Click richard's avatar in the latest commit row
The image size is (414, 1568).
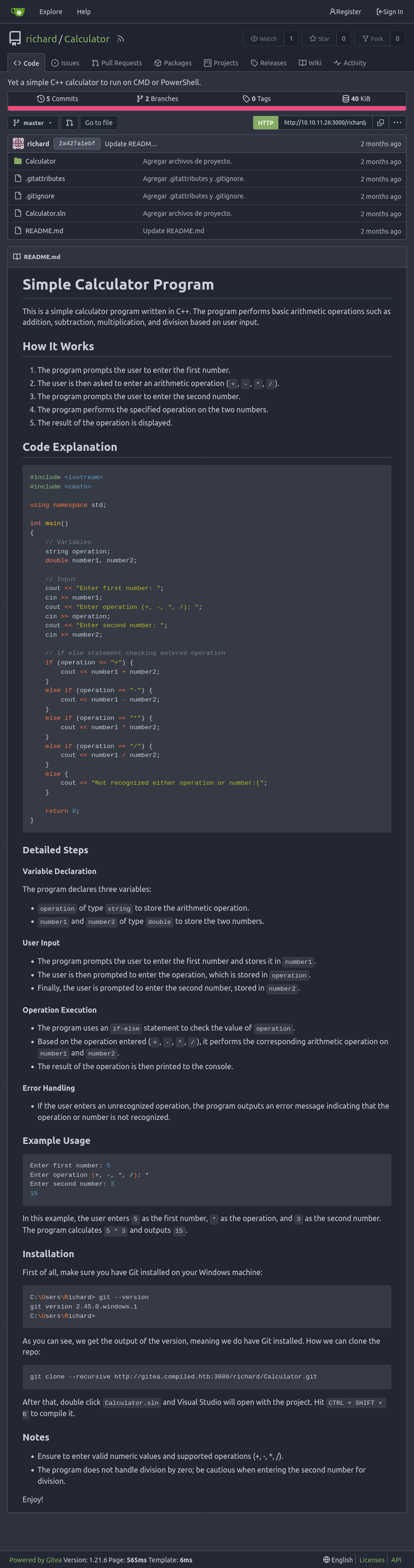pos(18,144)
